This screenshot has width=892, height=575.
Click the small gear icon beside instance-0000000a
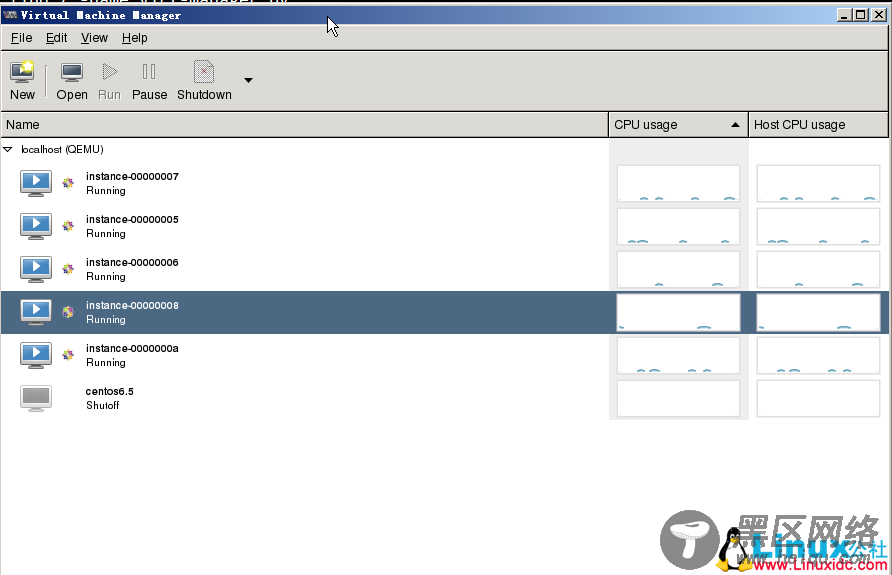pyautogui.click(x=68, y=355)
